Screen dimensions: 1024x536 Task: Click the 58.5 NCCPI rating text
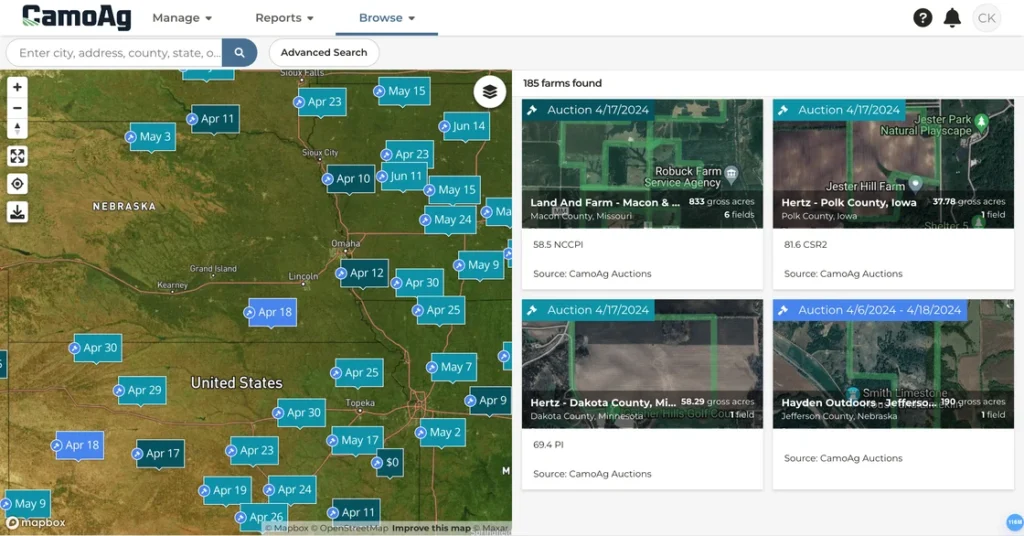coord(558,245)
